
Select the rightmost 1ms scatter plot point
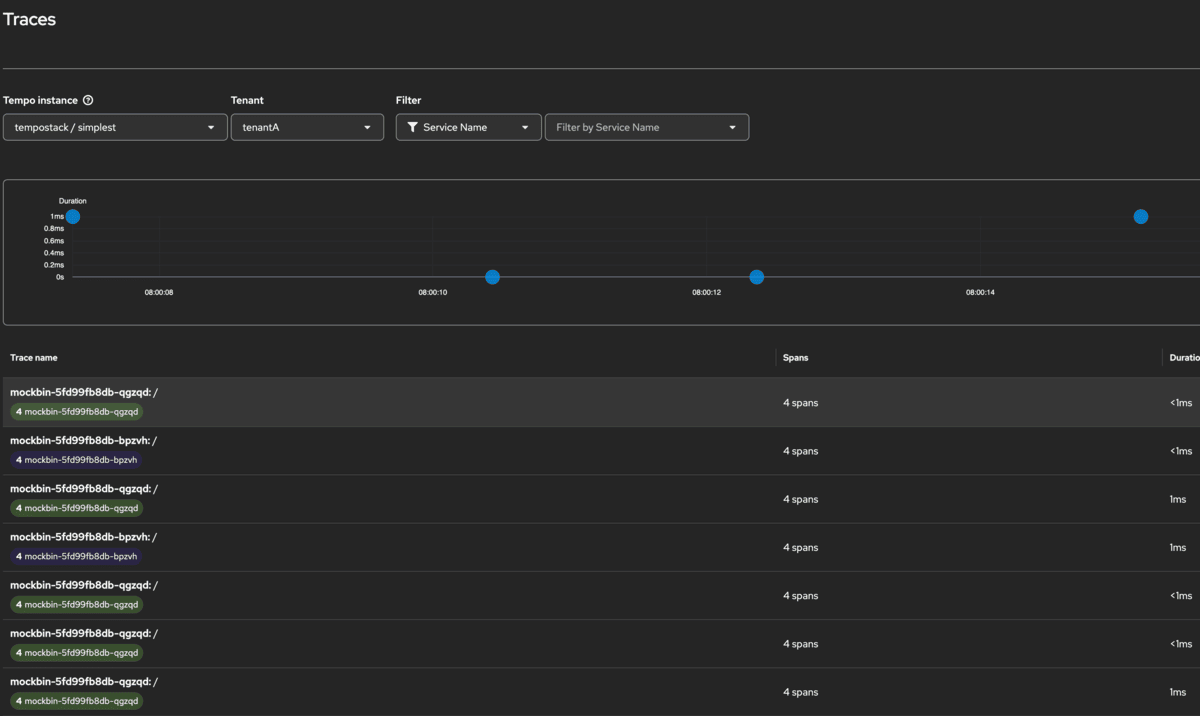coord(1141,217)
